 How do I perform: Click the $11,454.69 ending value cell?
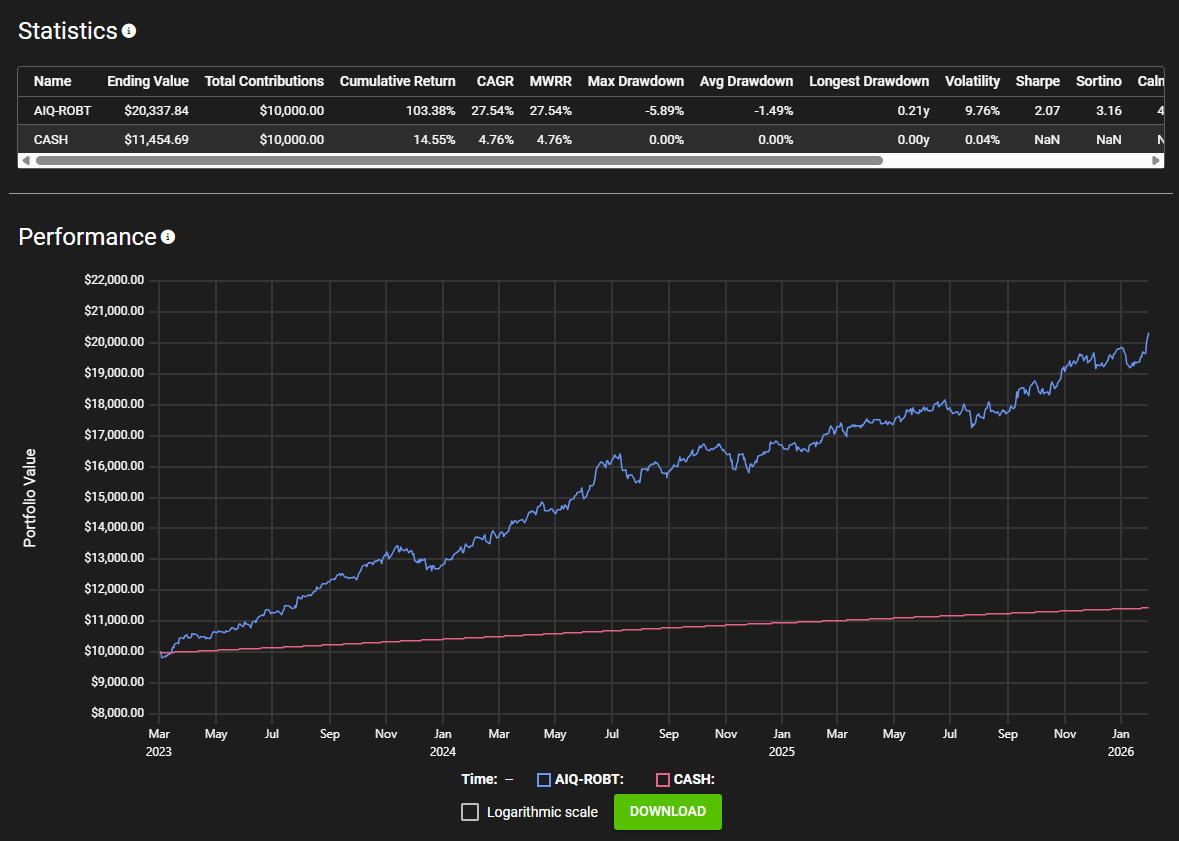[156, 140]
